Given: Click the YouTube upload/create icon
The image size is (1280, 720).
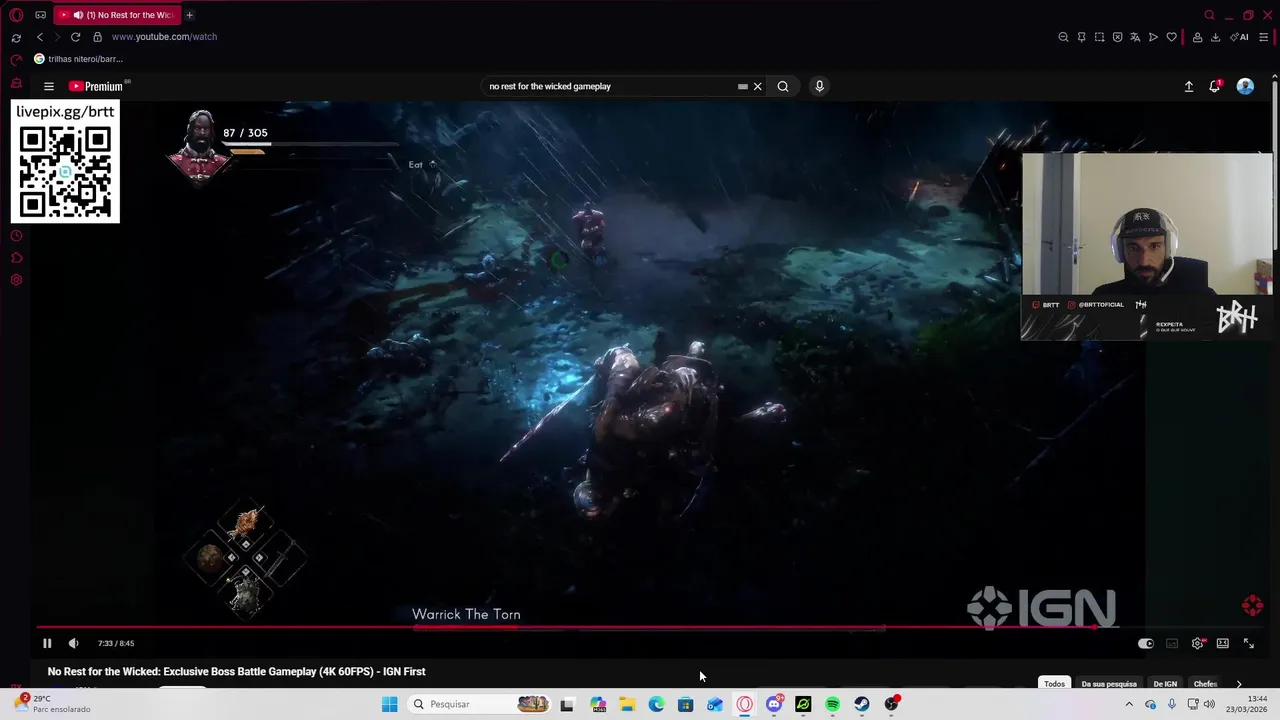Looking at the screenshot, I should (x=1189, y=86).
